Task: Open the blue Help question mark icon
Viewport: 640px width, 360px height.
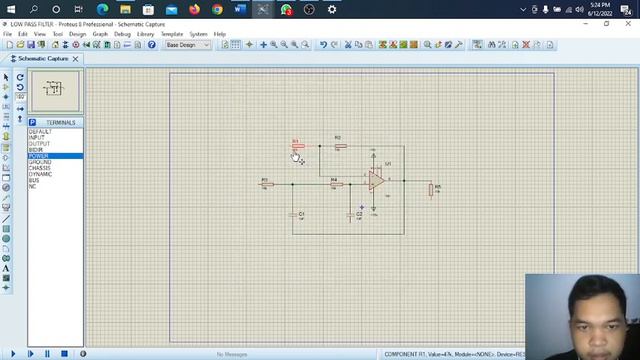Action: pyautogui.click(x=152, y=45)
